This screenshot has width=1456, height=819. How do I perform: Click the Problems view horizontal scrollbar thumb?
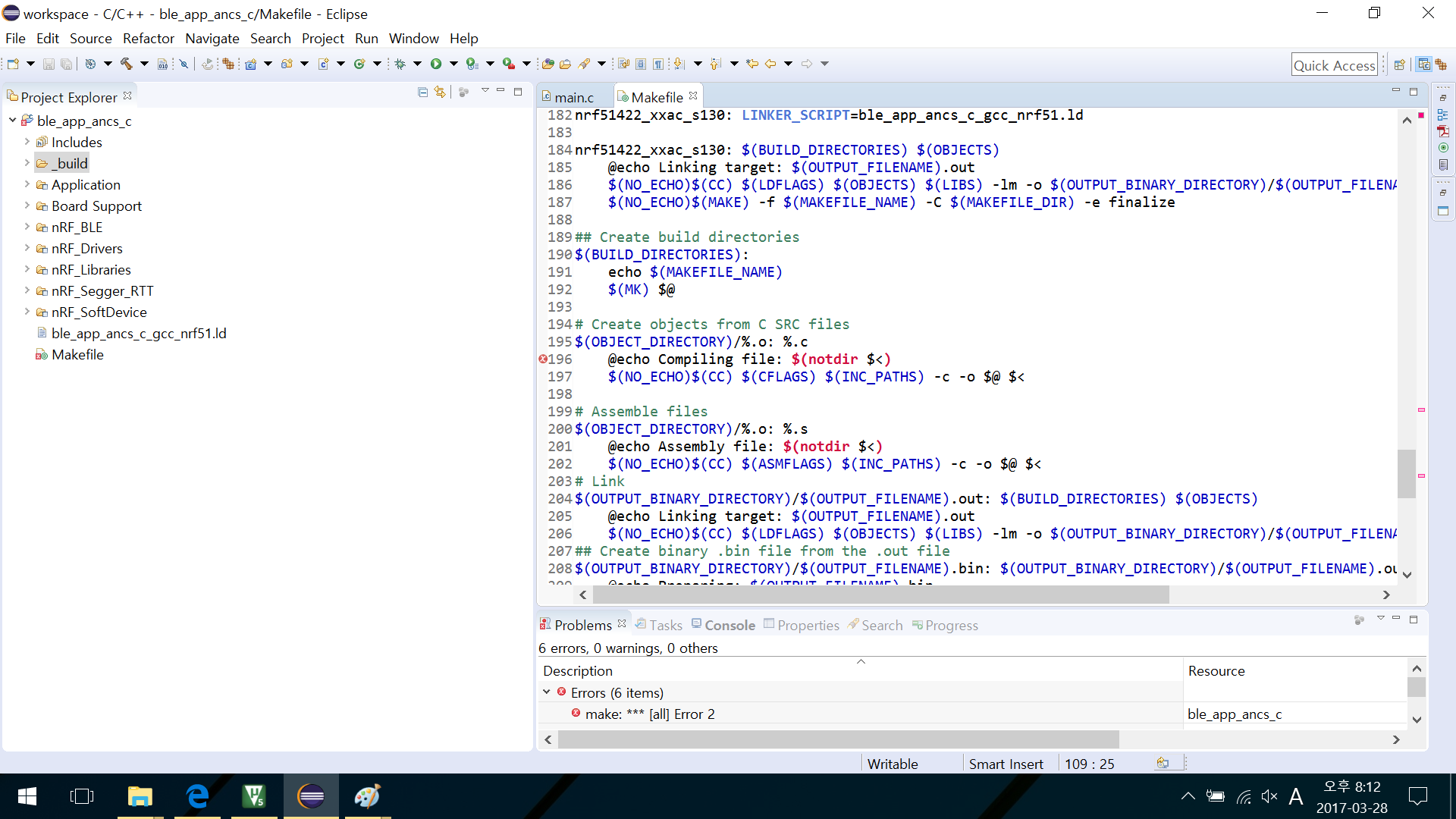click(x=838, y=739)
